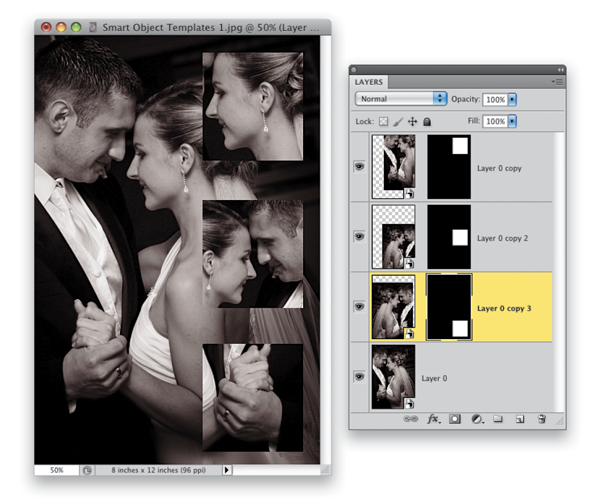Click the 'Layer 0 copy 3' name
The width and height of the screenshot is (600, 500).
tap(504, 308)
